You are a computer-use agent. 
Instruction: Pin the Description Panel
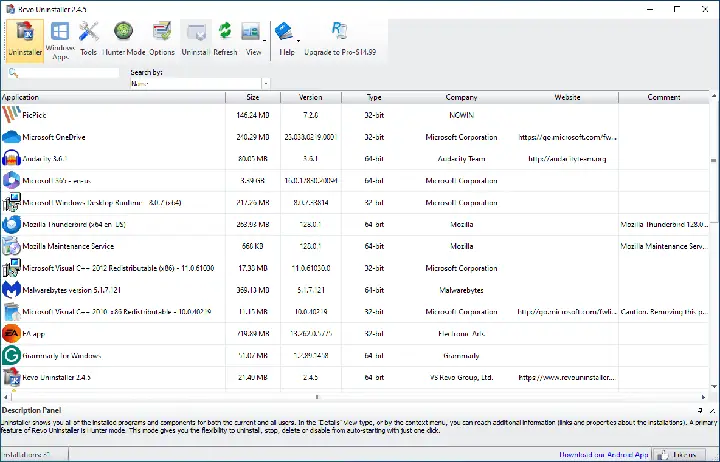tap(700, 411)
